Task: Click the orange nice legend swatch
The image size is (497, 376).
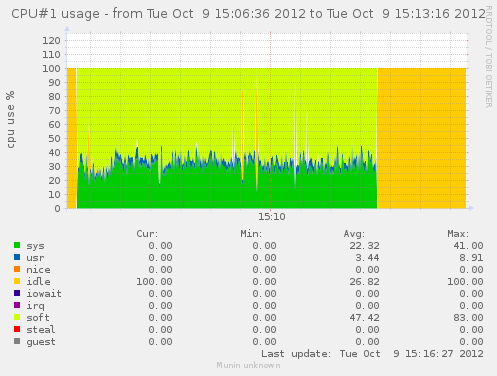Action: 17,269
